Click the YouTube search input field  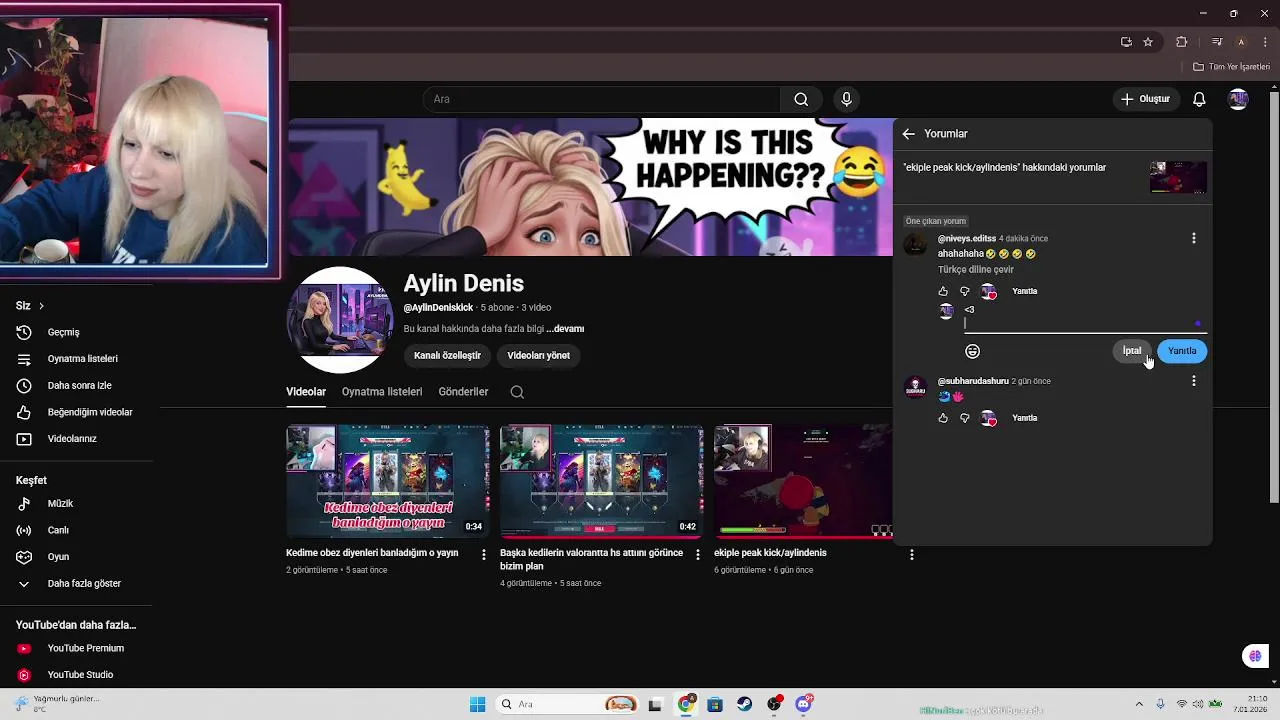pos(602,99)
